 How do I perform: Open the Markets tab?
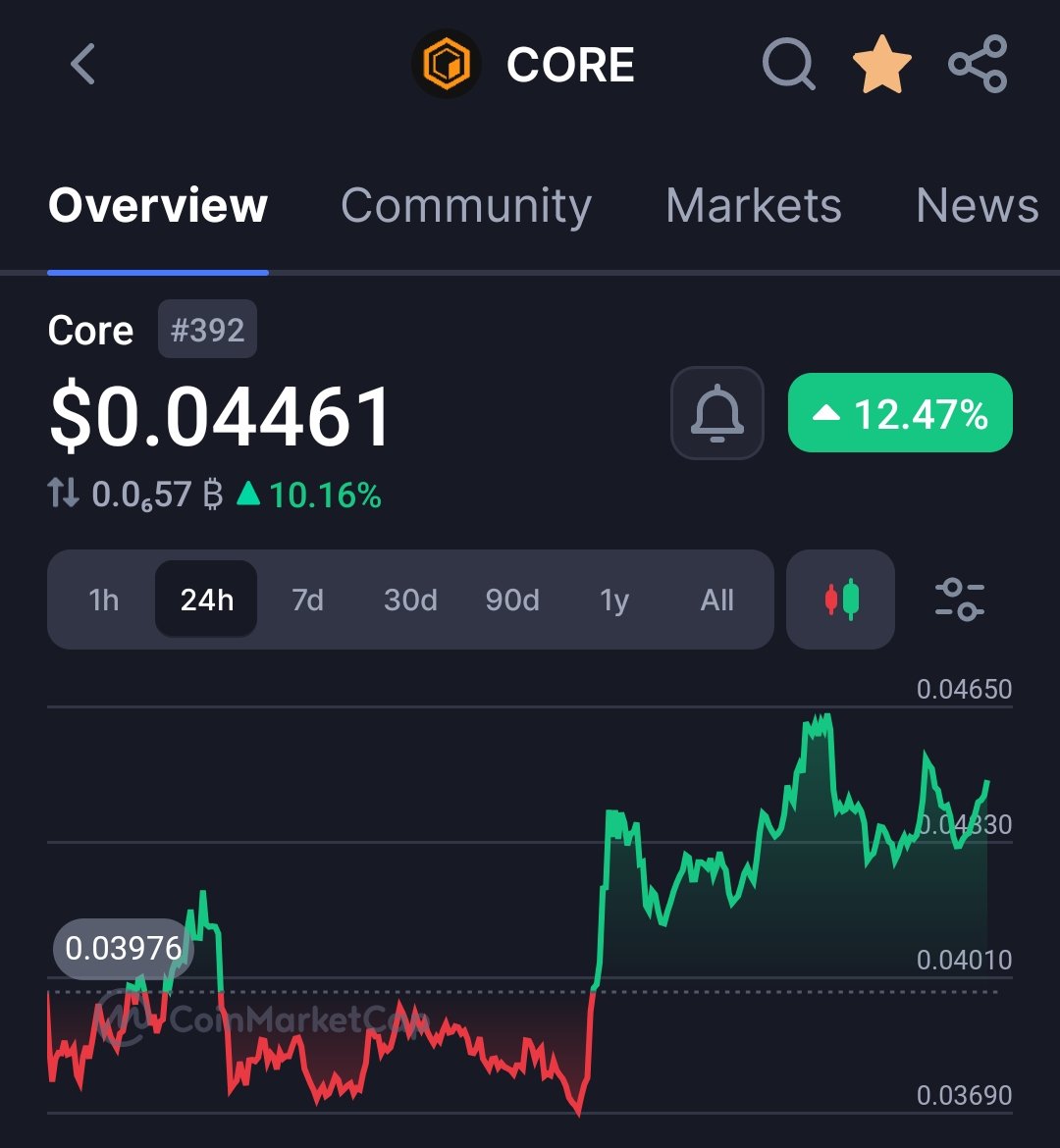tap(754, 205)
